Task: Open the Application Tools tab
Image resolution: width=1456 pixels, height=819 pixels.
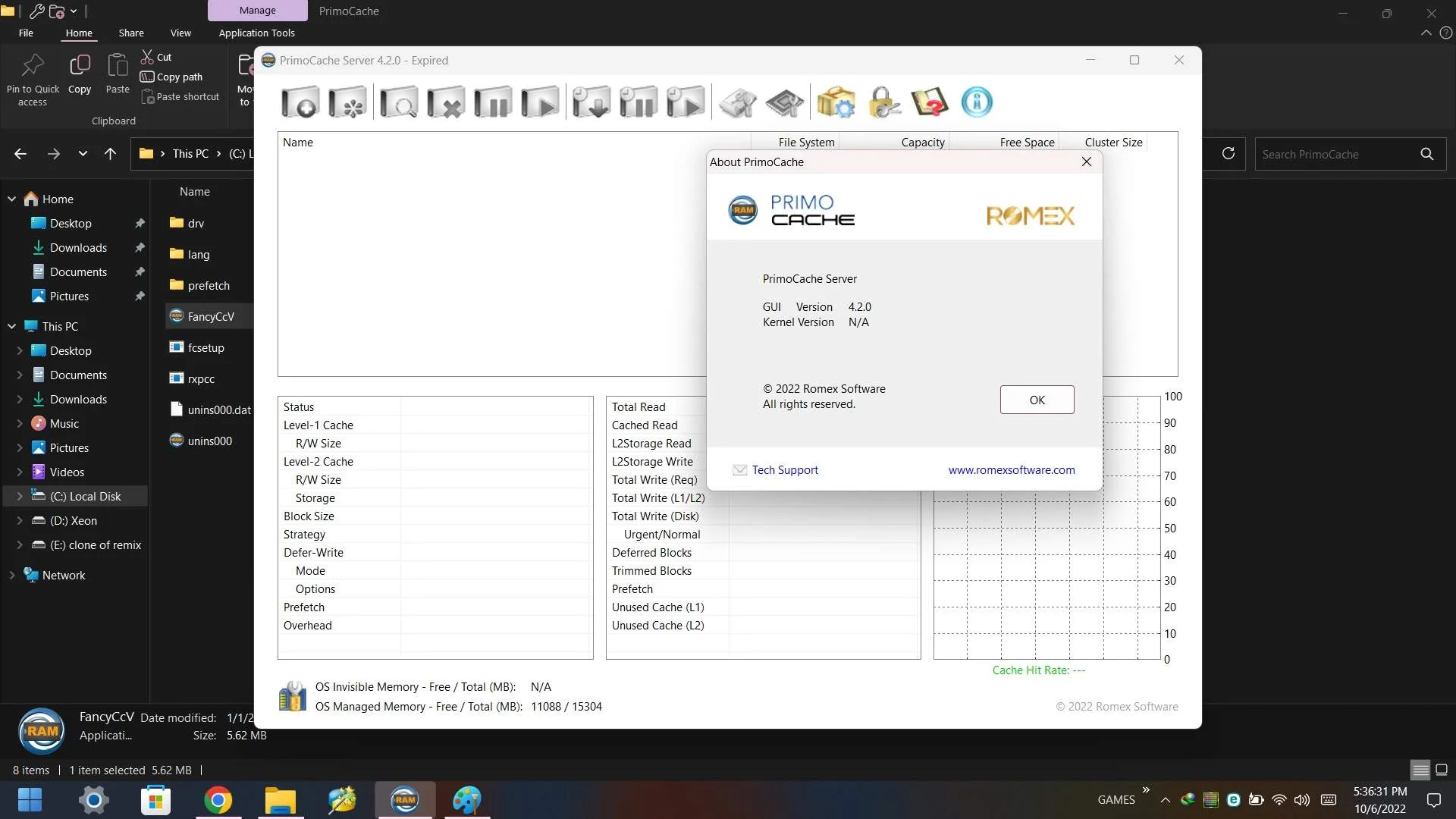Action: tap(256, 33)
